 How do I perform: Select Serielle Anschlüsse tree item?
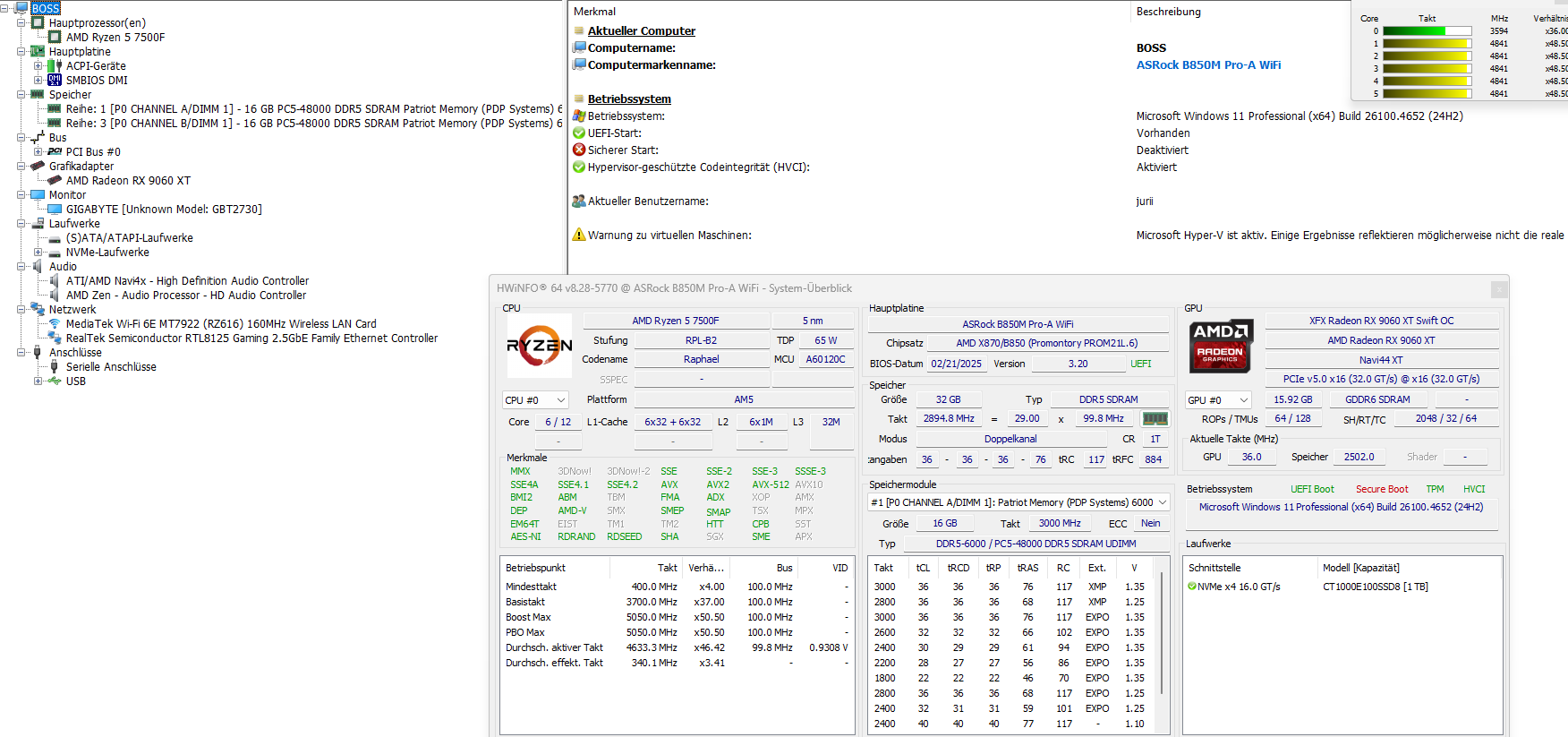111,366
